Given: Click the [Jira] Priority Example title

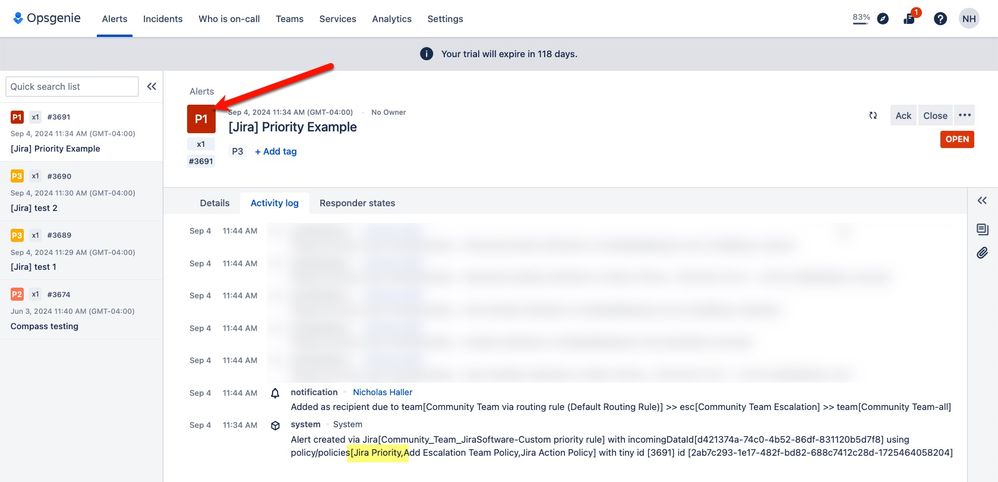Looking at the screenshot, I should (x=293, y=127).
